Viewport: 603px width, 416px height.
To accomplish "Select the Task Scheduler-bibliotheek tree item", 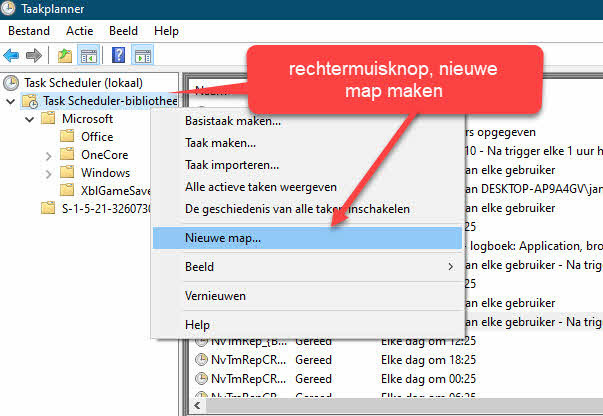I will [x=110, y=101].
